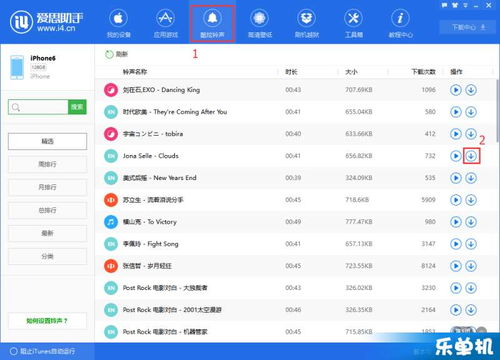Open the 下载中心 download center
The image size is (500, 360).
coord(468,27)
